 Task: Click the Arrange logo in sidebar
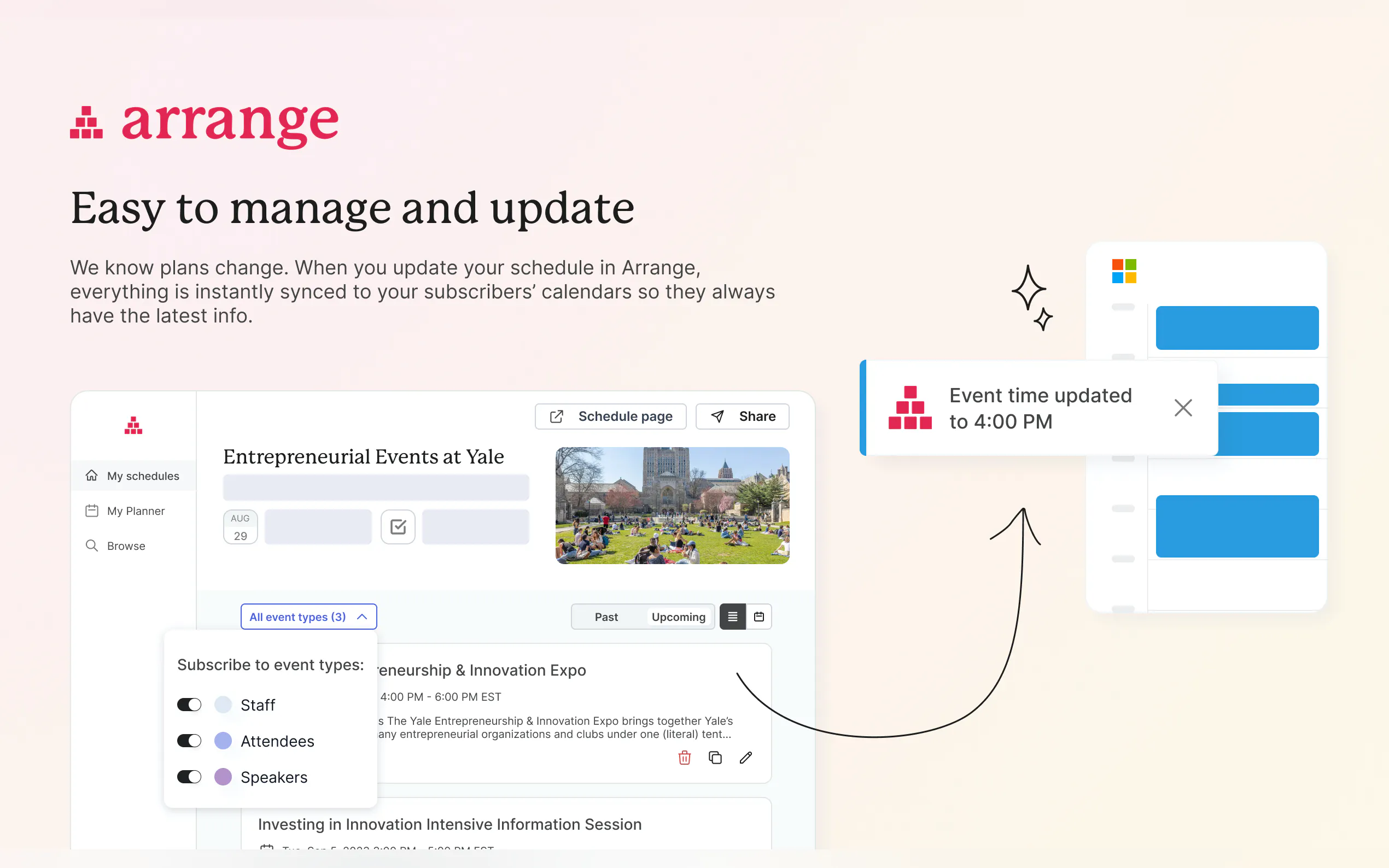tap(133, 425)
